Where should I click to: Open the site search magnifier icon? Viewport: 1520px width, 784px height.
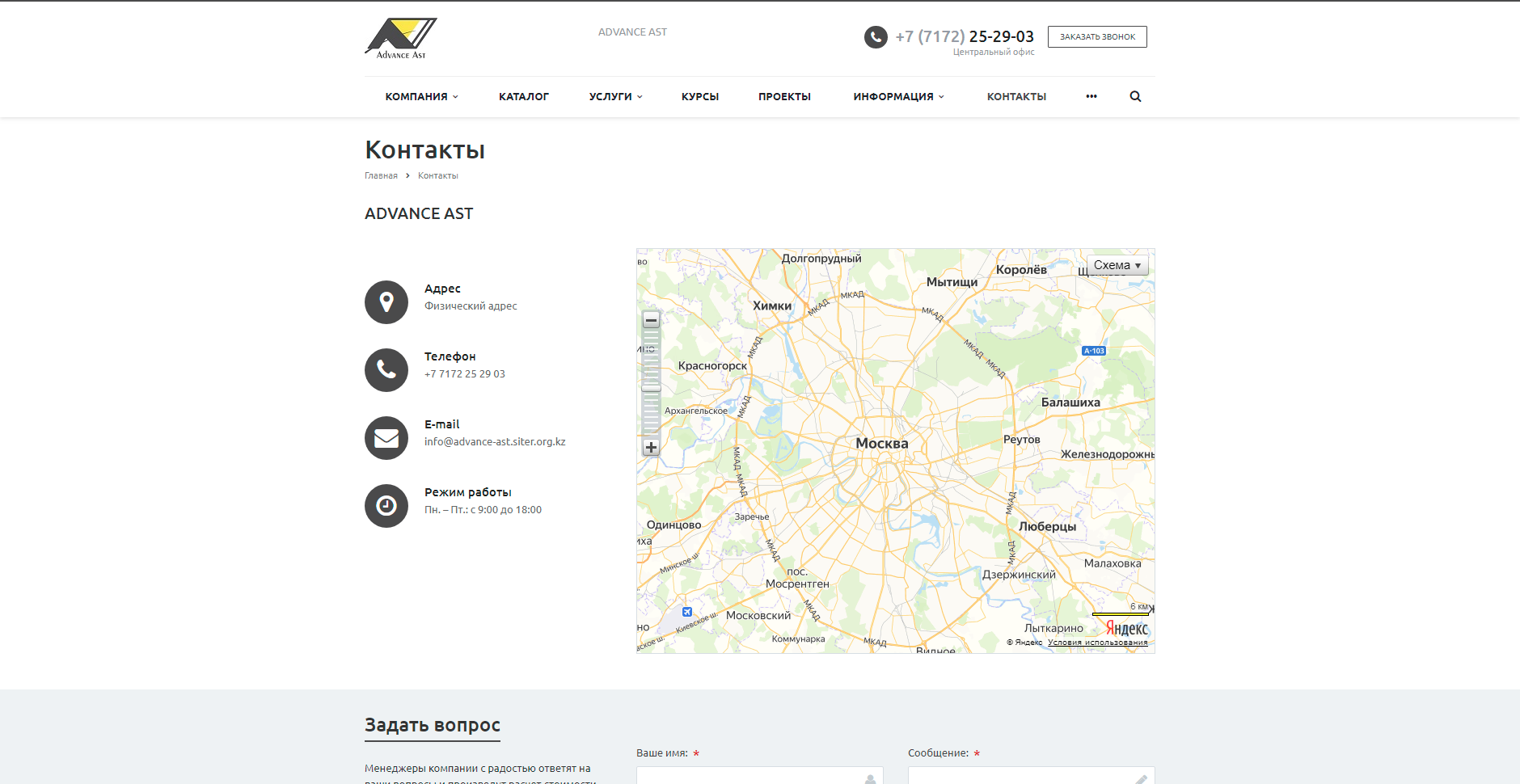point(1135,96)
